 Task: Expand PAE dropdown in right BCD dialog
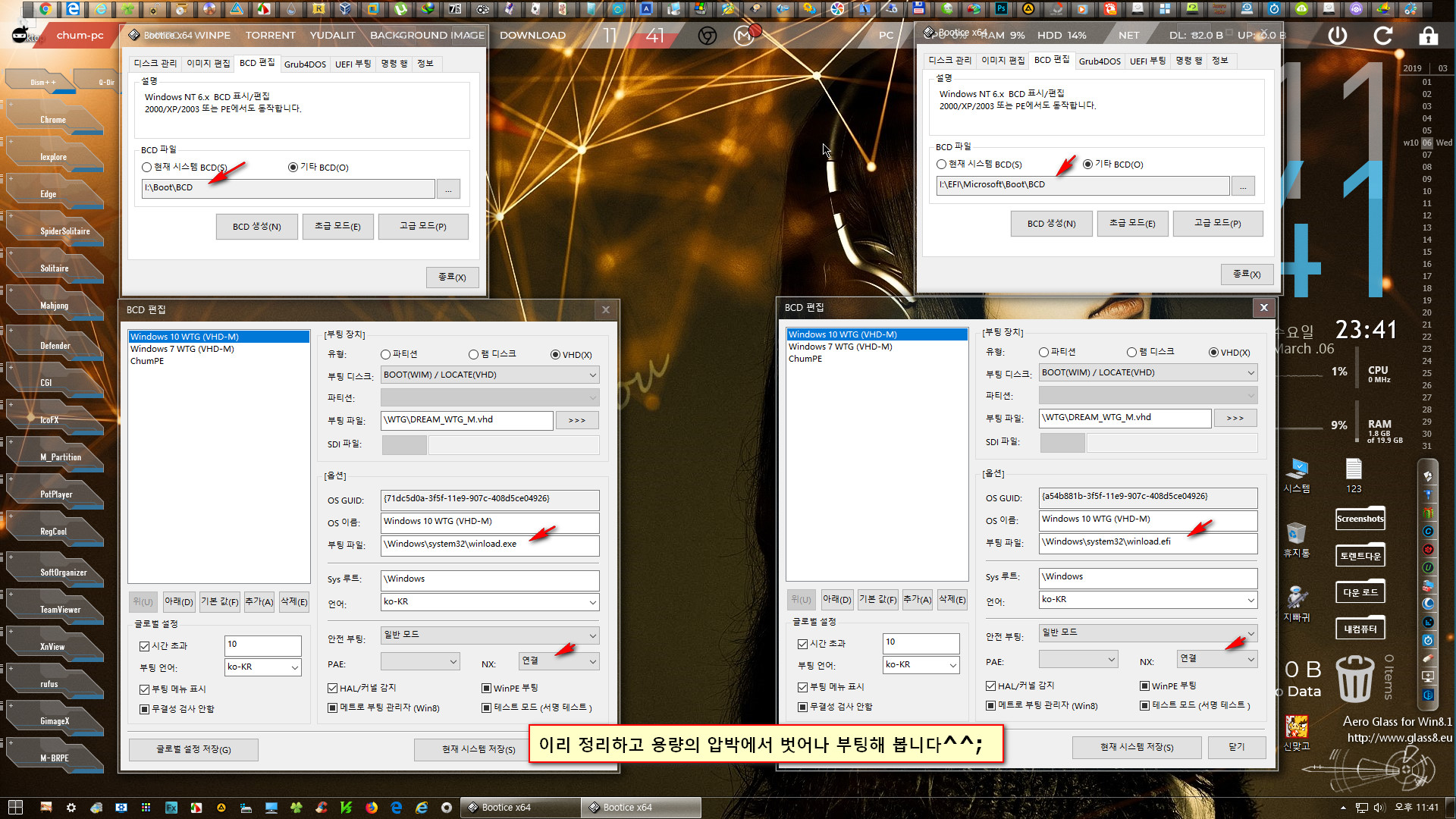[x=1111, y=659]
